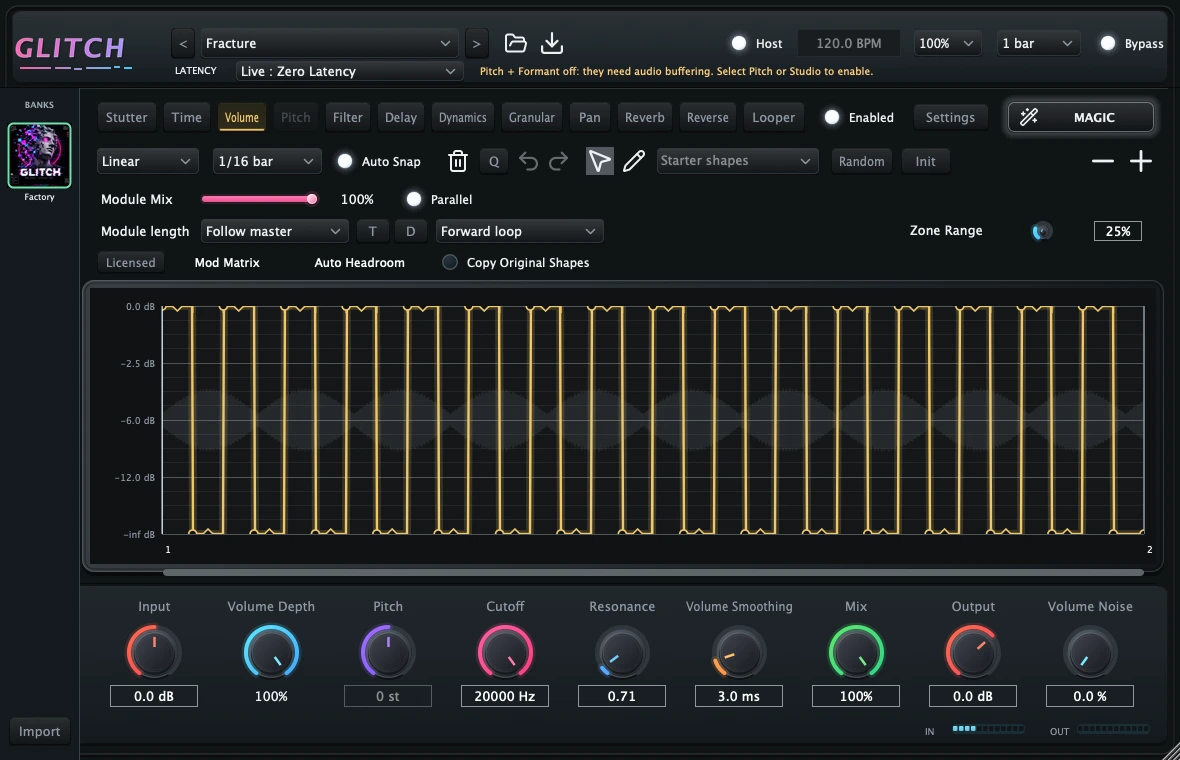1180x760 pixels.
Task: Select the Glitch Factory bank thumbnail
Action: click(x=39, y=156)
